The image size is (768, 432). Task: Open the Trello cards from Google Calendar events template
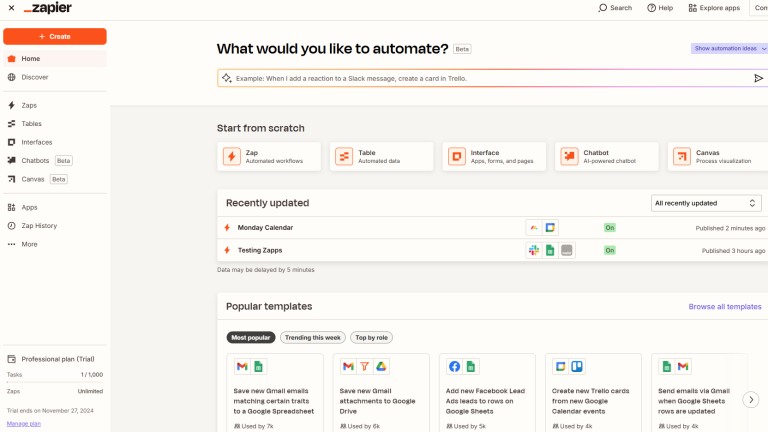[593, 393]
